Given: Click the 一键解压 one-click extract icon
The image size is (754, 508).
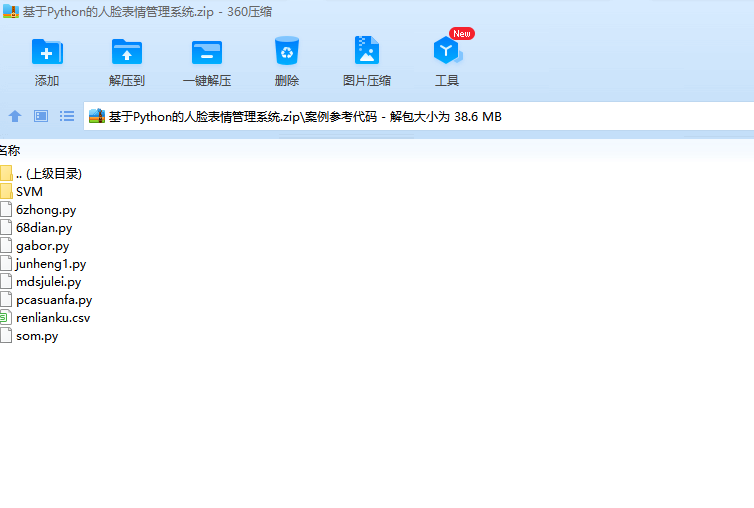Looking at the screenshot, I should [207, 52].
